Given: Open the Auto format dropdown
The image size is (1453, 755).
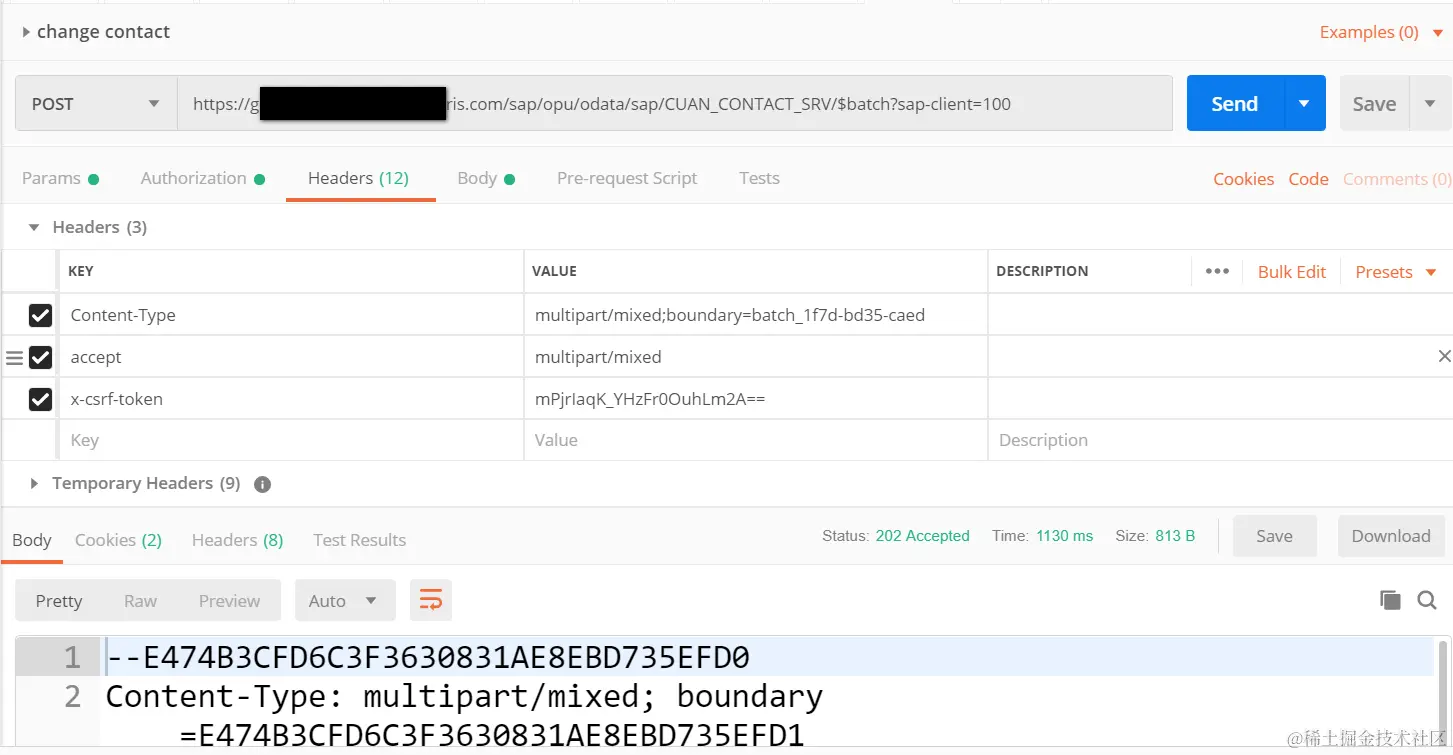Looking at the screenshot, I should pos(345,601).
